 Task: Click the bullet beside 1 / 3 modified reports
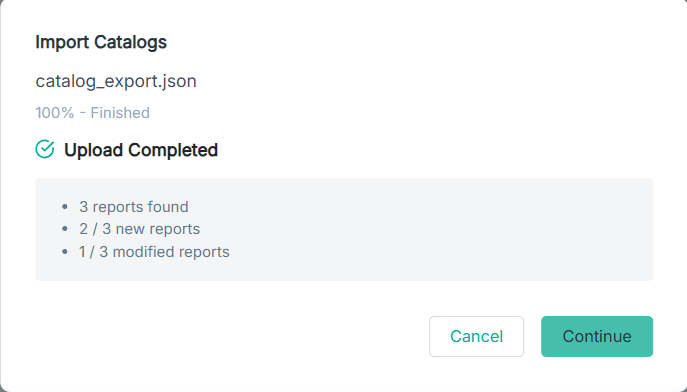[65, 252]
